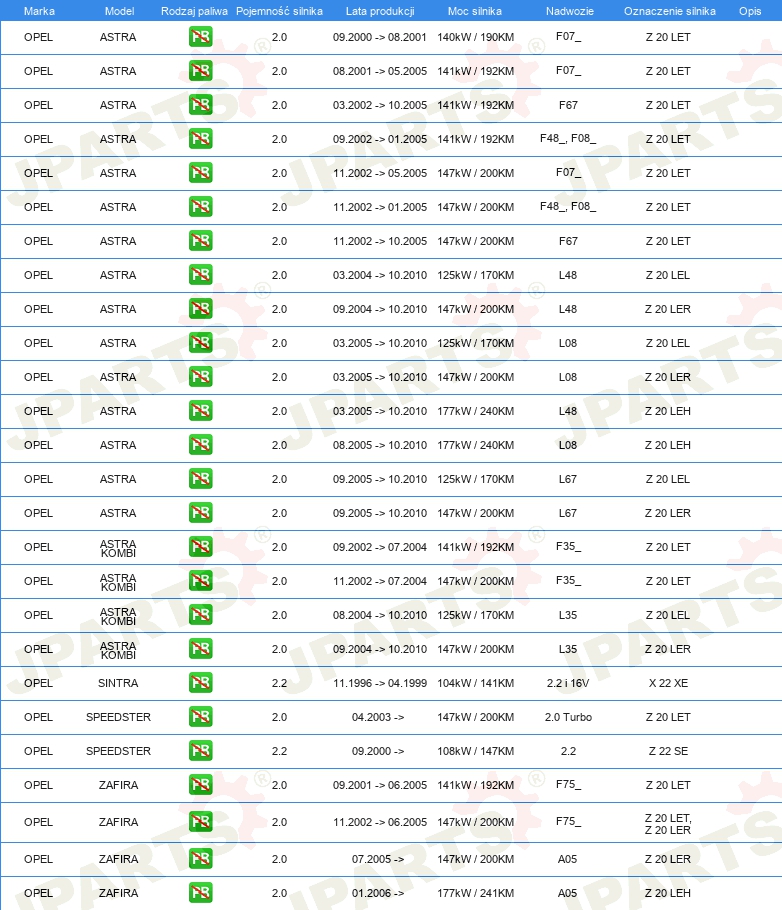Screen dimensions: 782x910
Task: Select the '140kW / 190KM' power cell
Action: click(475, 37)
